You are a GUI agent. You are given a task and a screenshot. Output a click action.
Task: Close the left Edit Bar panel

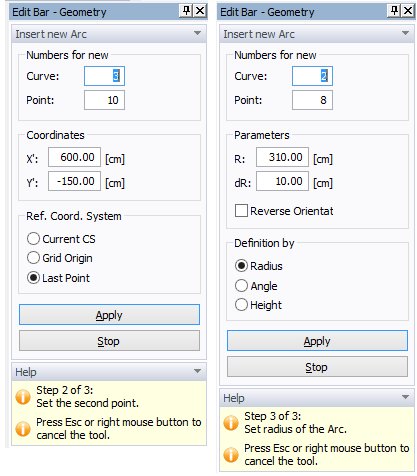[x=200, y=11]
